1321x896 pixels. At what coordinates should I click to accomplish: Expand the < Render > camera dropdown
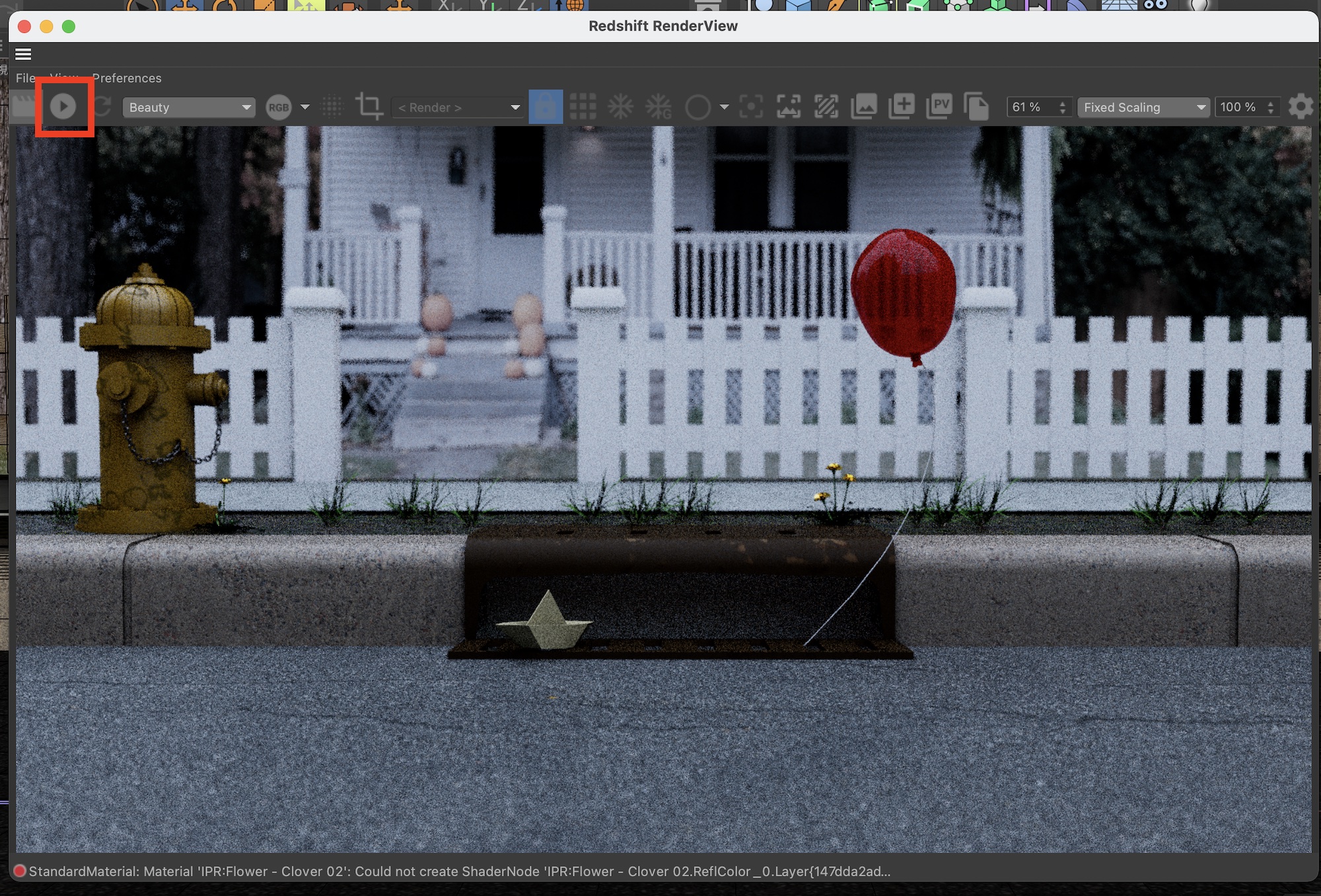[458, 107]
